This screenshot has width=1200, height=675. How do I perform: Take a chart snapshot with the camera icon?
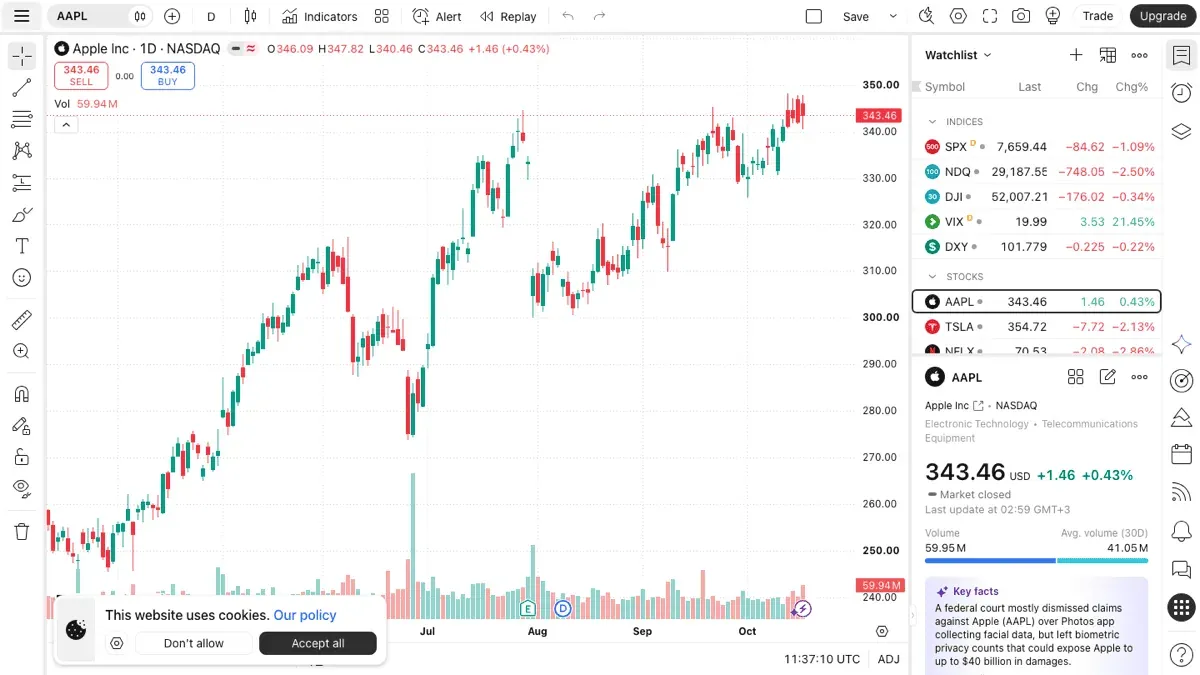pos(1021,16)
